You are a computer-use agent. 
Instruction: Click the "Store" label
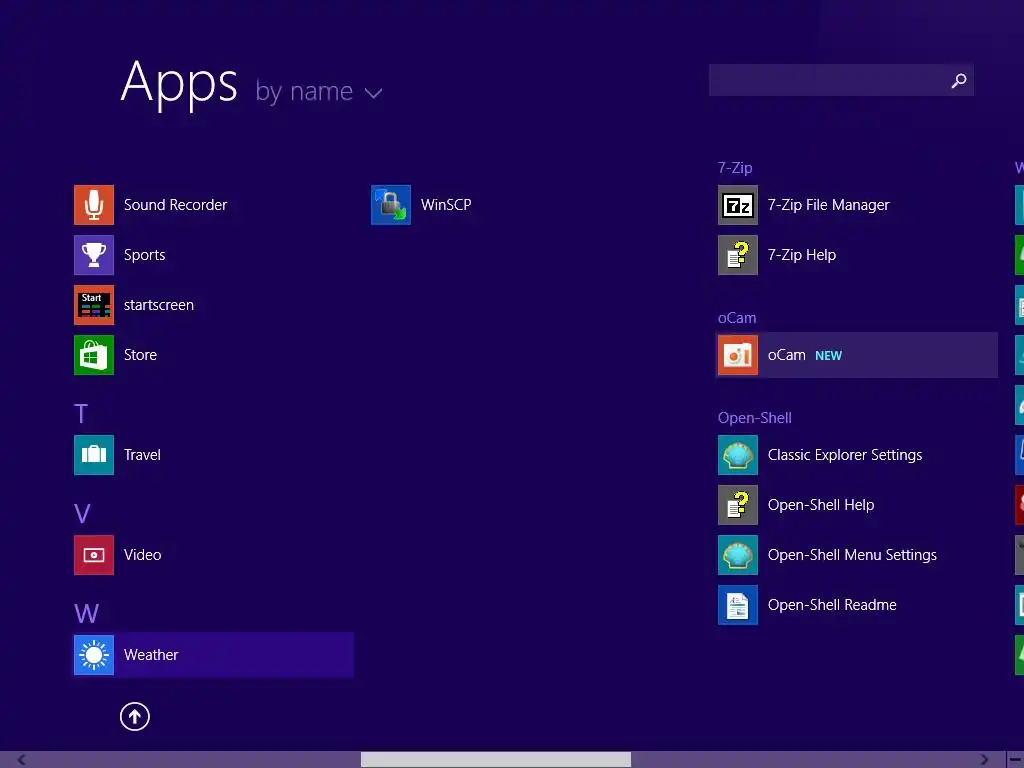pyautogui.click(x=140, y=355)
